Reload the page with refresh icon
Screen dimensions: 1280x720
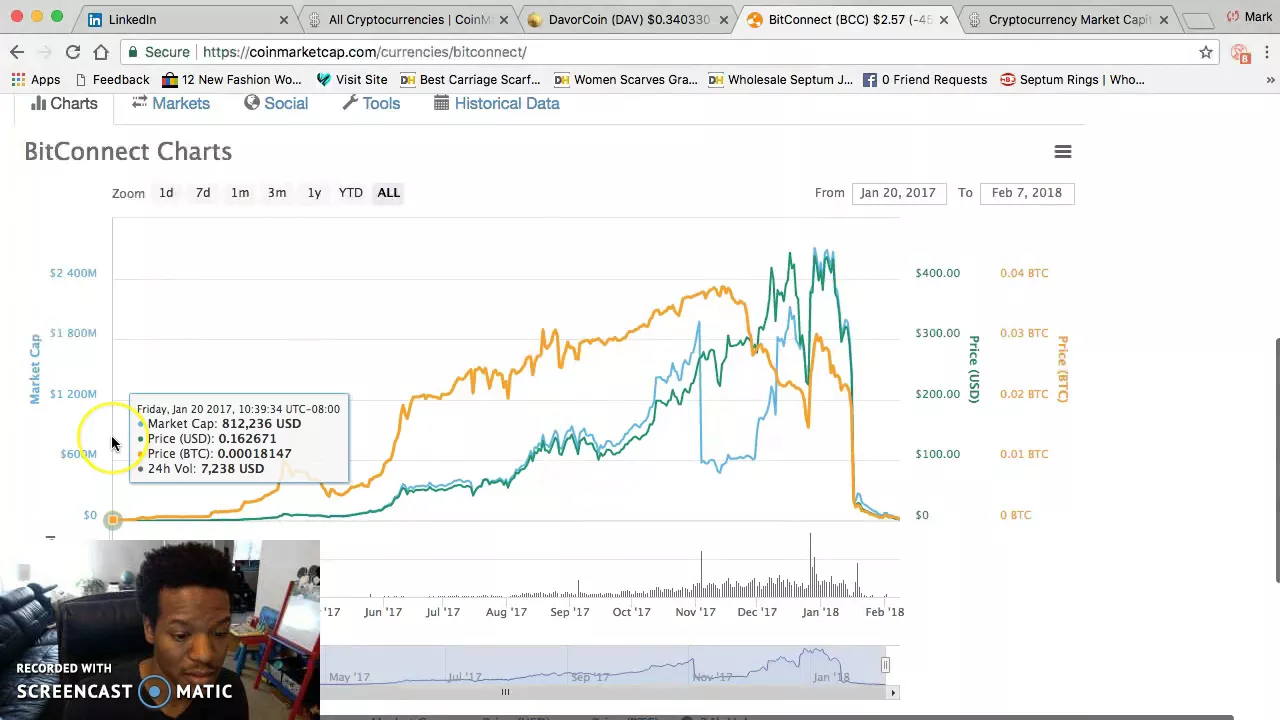[x=73, y=52]
